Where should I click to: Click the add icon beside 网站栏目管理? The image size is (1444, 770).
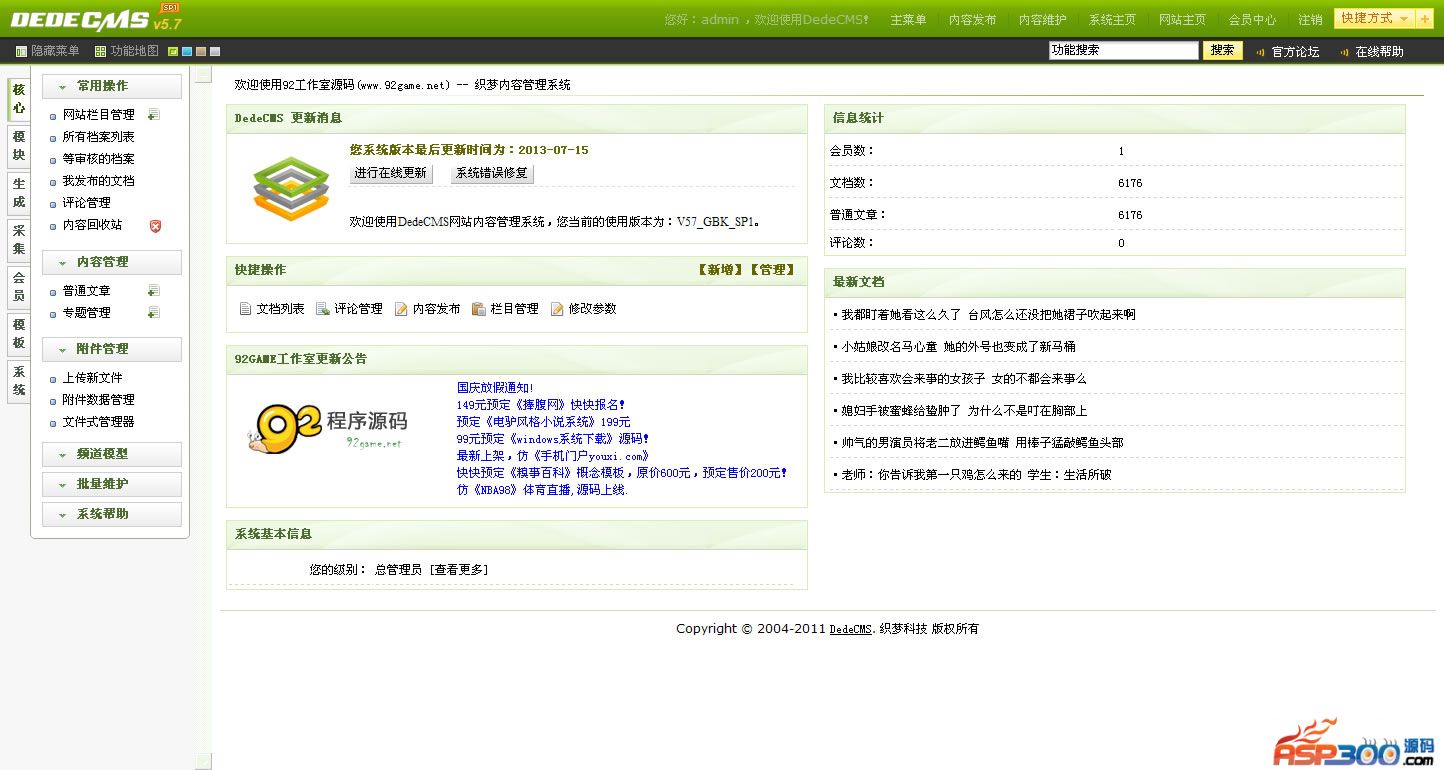pos(153,115)
